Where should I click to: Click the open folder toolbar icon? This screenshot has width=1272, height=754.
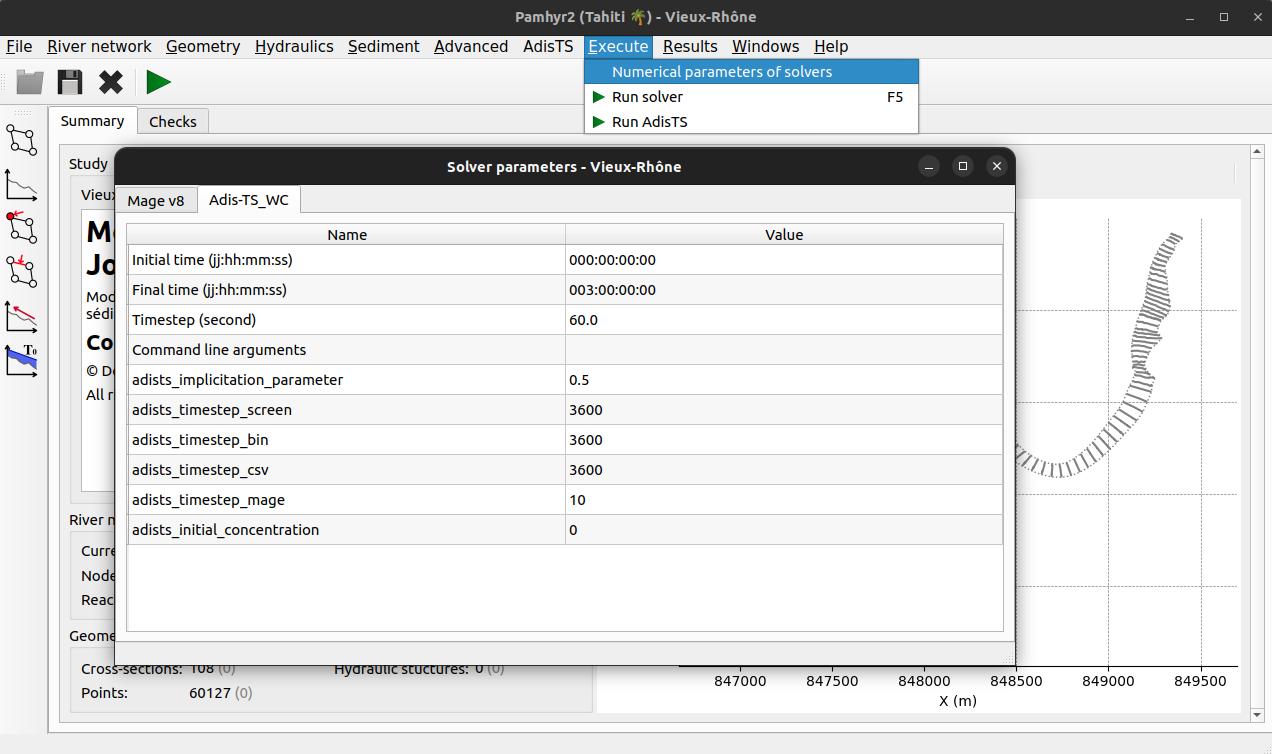pos(30,82)
